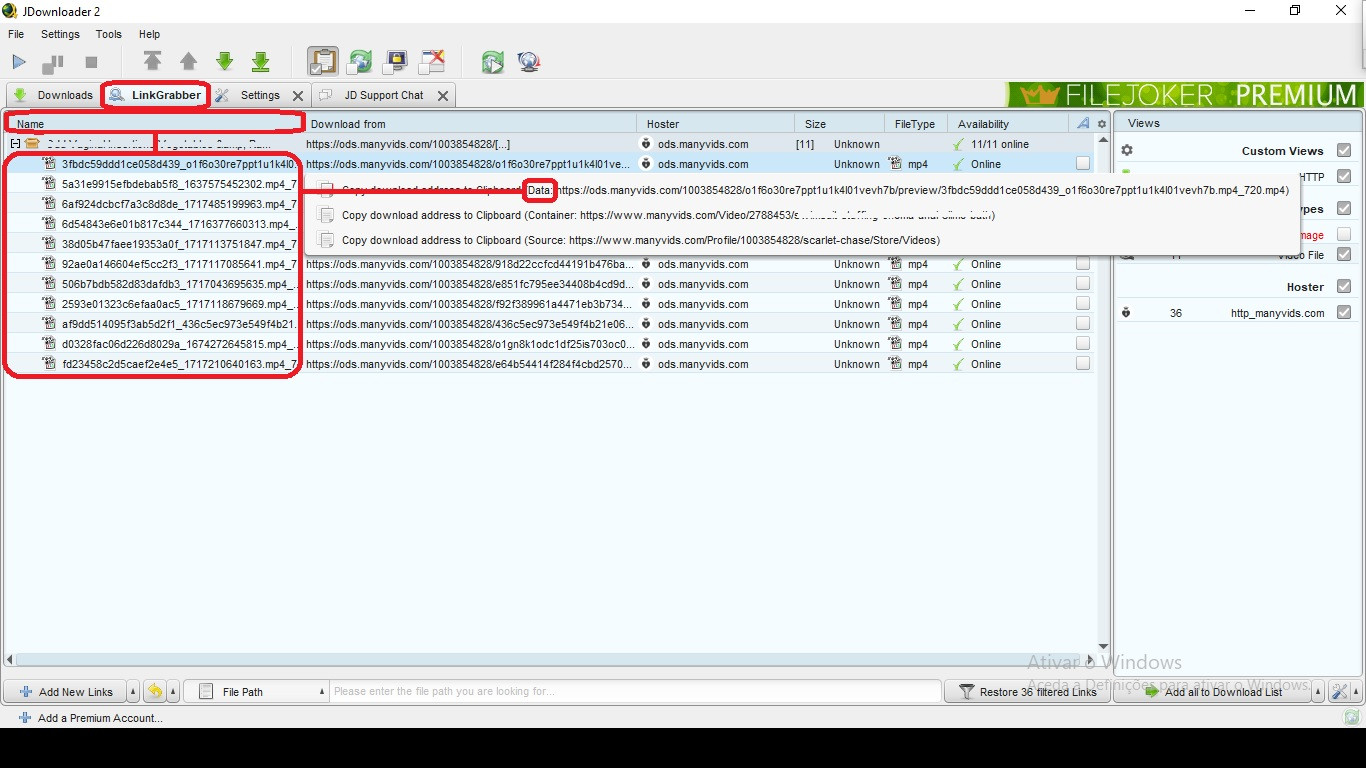Open table column settings gear icon
1366x768 pixels.
(1102, 124)
